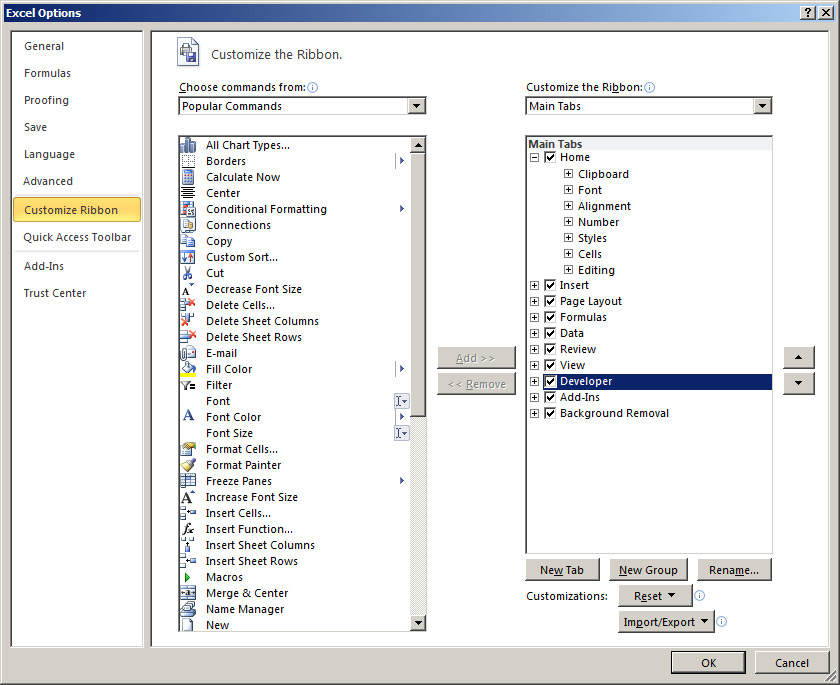Click the Insert Sheet Rows icon

pyautogui.click(x=188, y=561)
